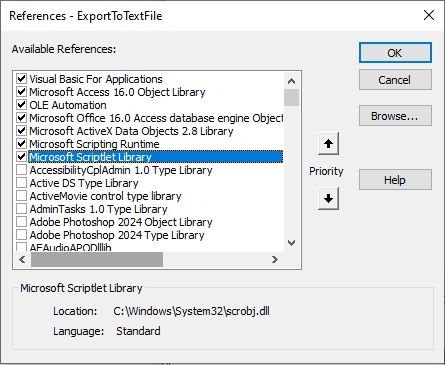Open the Browse... file dialog
This screenshot has height=365, width=445.
tap(395, 116)
